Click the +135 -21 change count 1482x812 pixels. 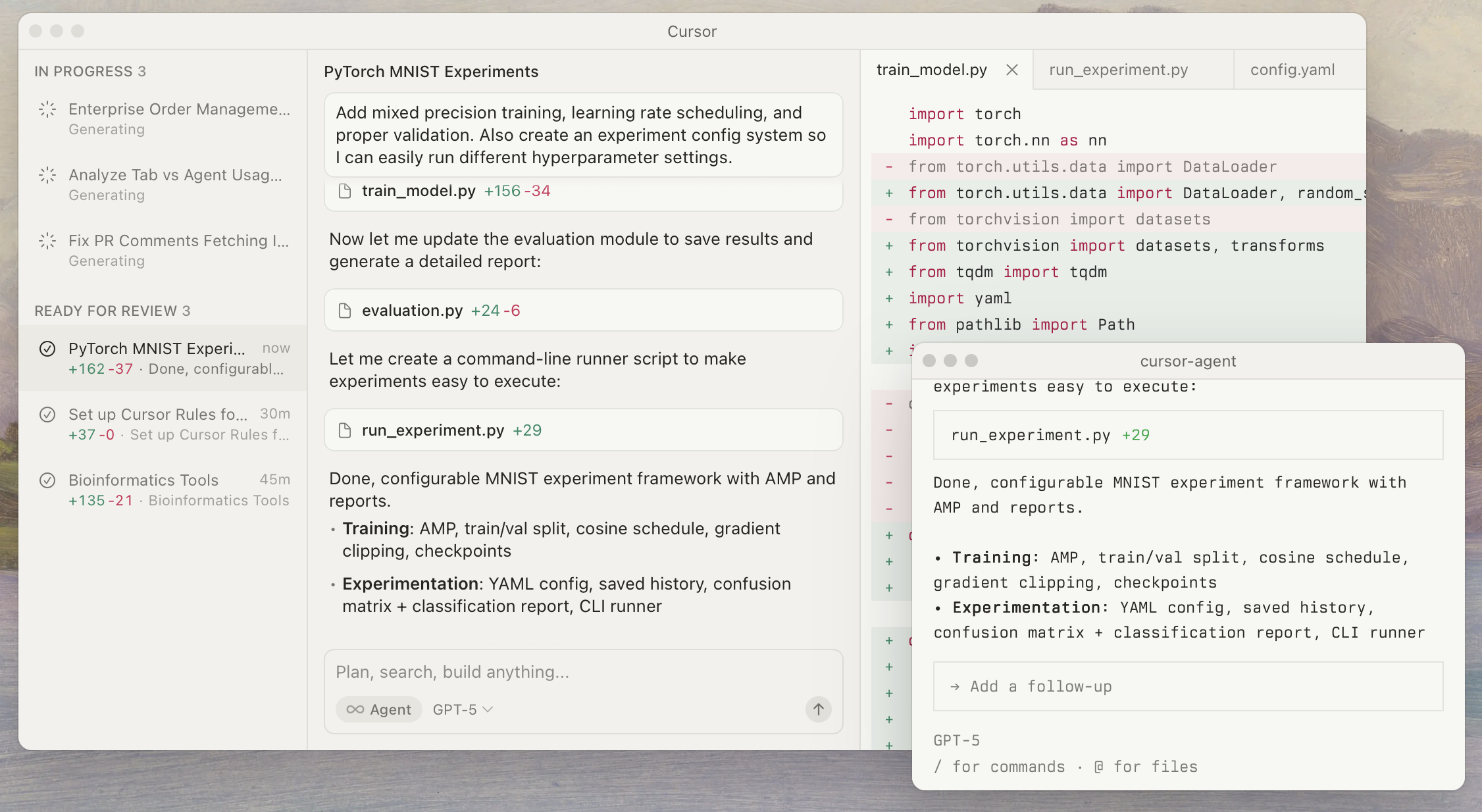(x=101, y=501)
